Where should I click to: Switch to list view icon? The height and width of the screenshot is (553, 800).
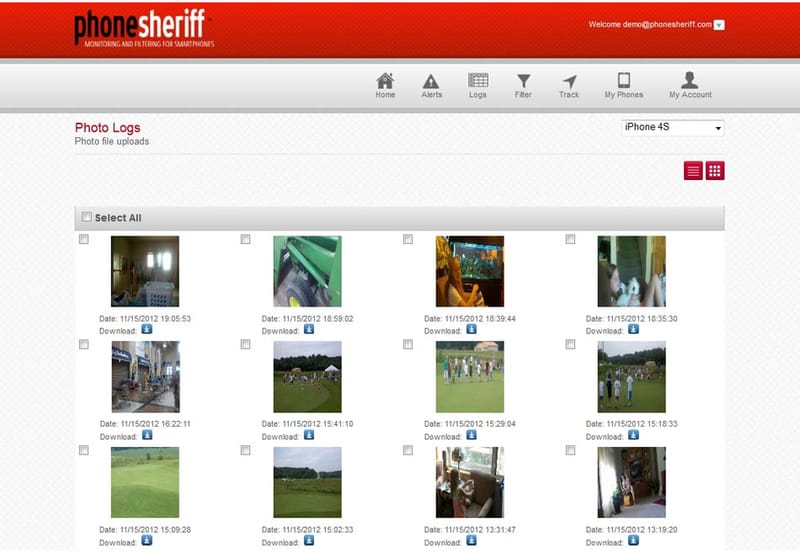coord(693,171)
